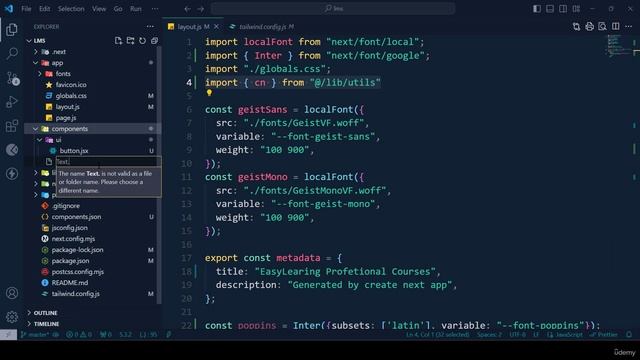Open the Edit menu

coord(44,9)
